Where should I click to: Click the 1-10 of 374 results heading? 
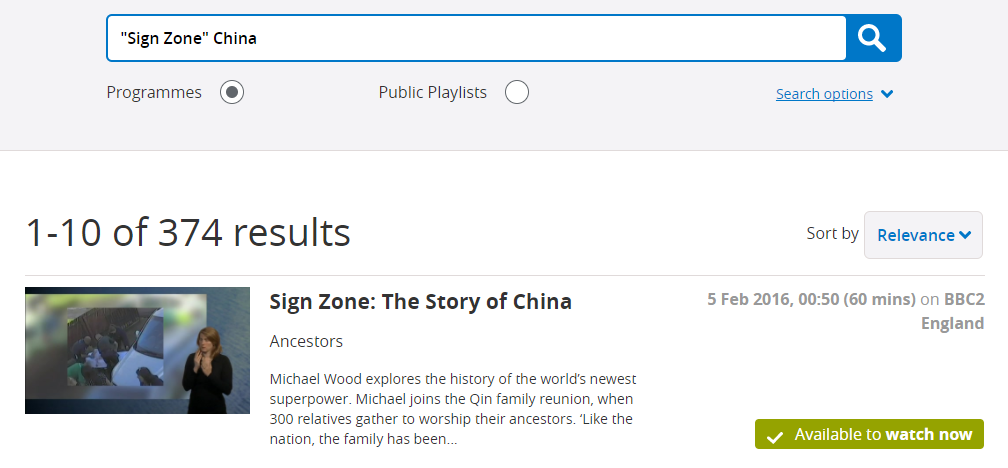(188, 232)
